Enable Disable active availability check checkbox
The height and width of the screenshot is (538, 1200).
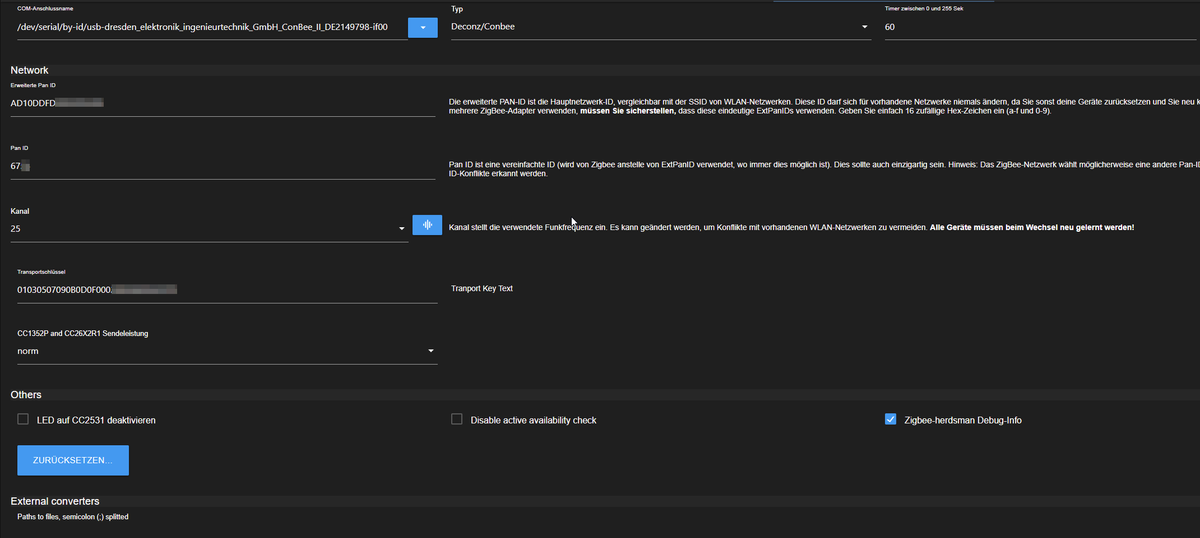457,419
